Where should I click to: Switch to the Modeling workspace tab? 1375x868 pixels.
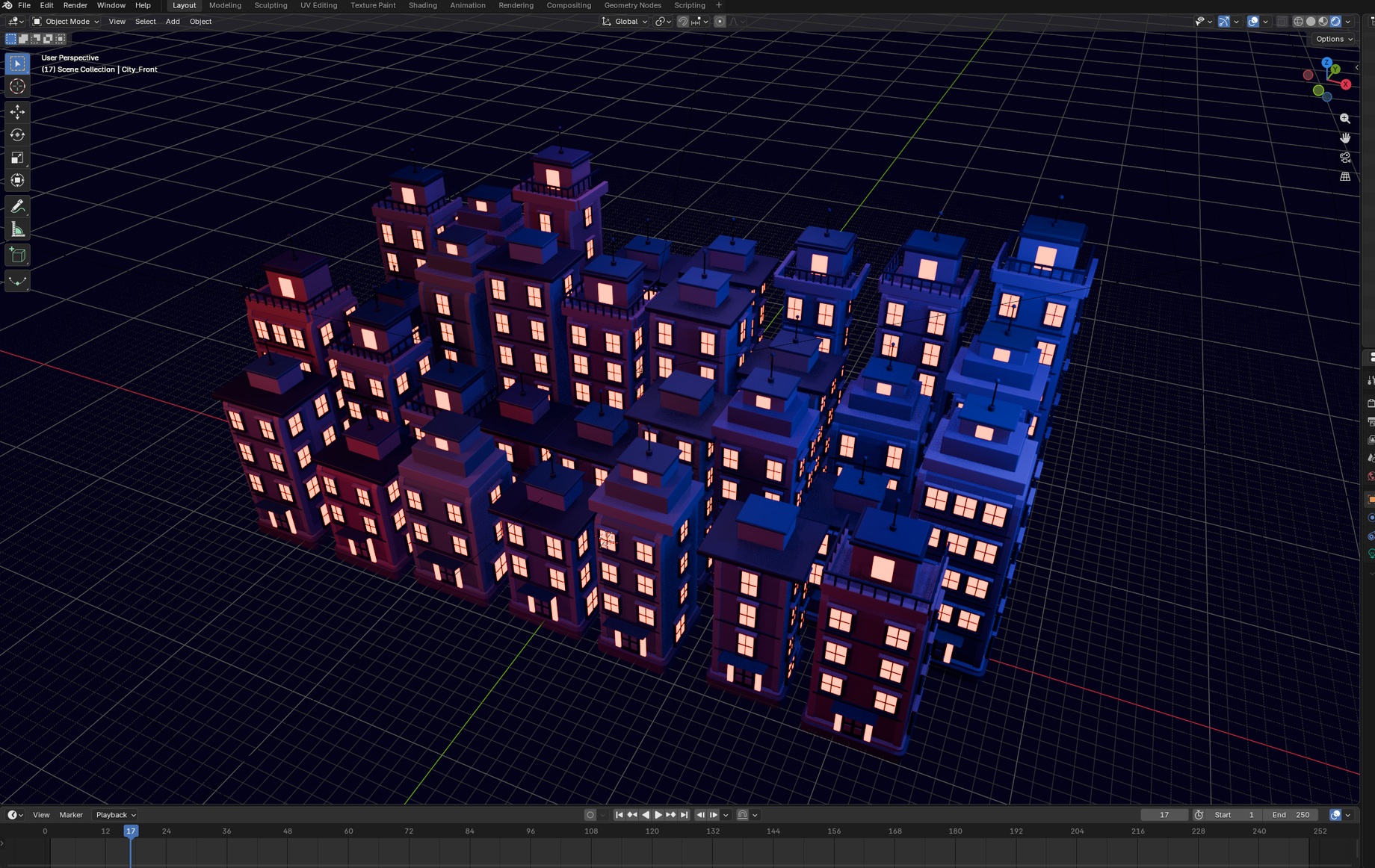[x=225, y=5]
